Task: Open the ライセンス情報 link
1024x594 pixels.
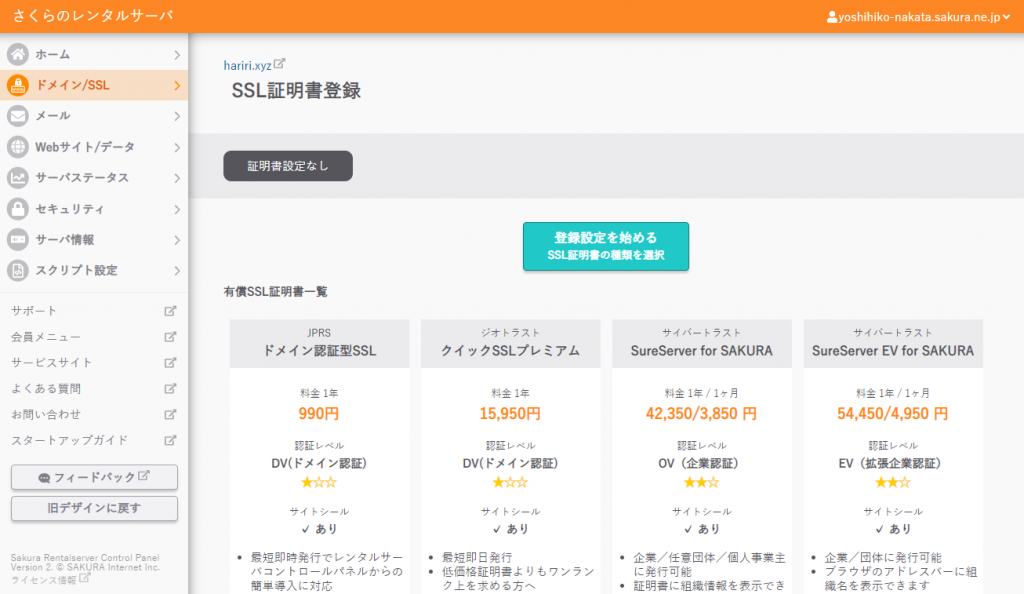Action: pyautogui.click(x=43, y=580)
